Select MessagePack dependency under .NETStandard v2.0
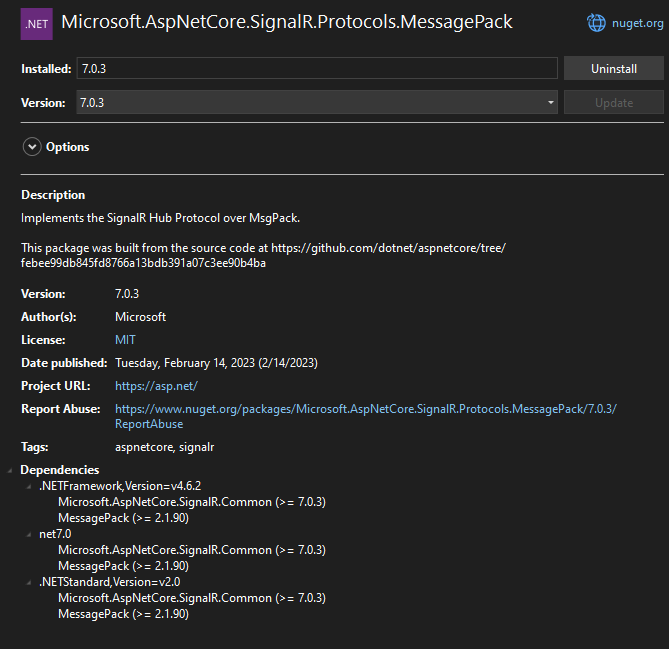The height and width of the screenshot is (649, 669). 123,614
